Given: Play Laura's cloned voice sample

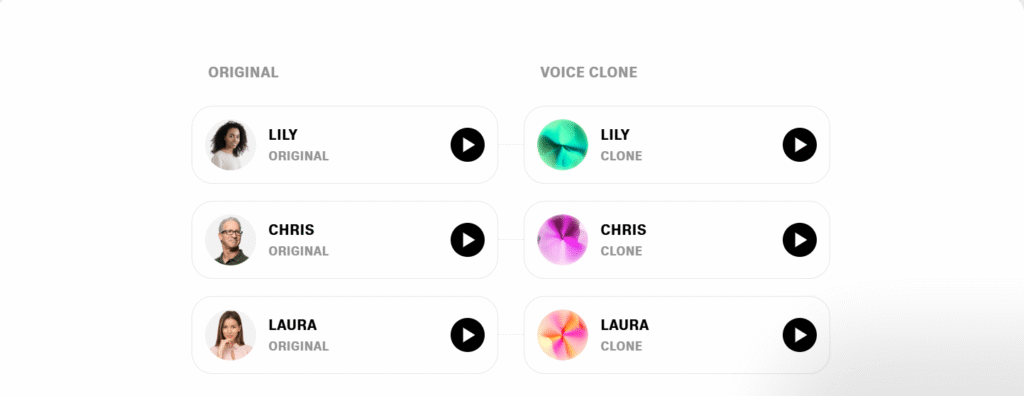Looking at the screenshot, I should click(x=799, y=335).
